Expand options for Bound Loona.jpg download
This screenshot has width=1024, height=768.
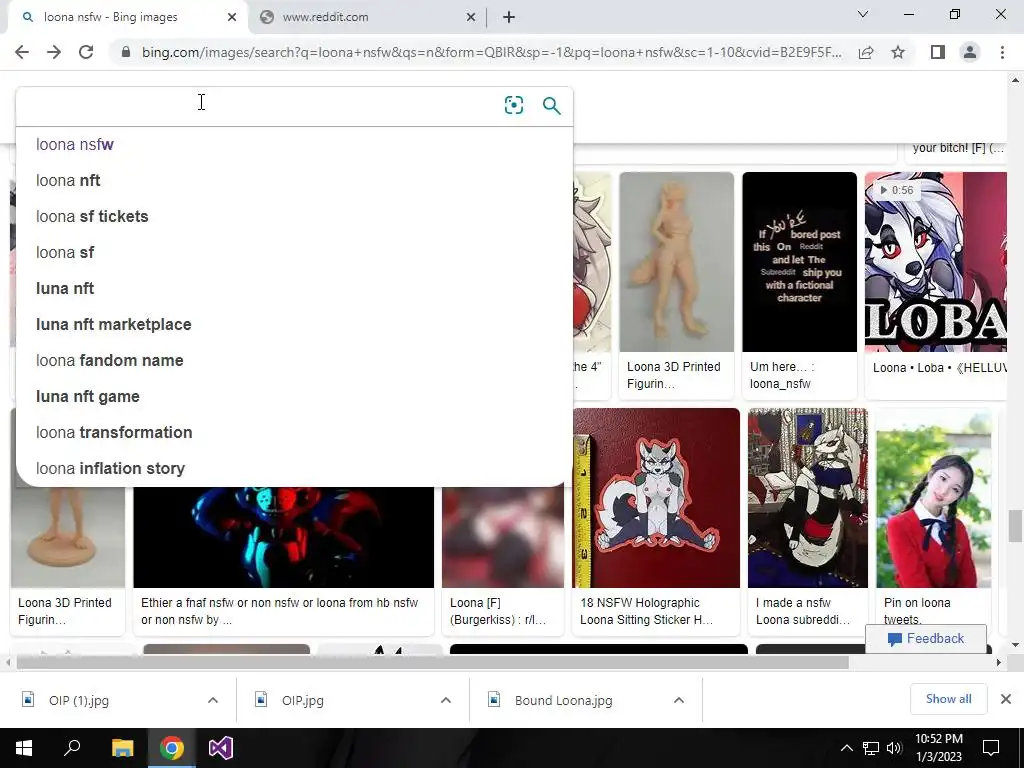tap(679, 700)
